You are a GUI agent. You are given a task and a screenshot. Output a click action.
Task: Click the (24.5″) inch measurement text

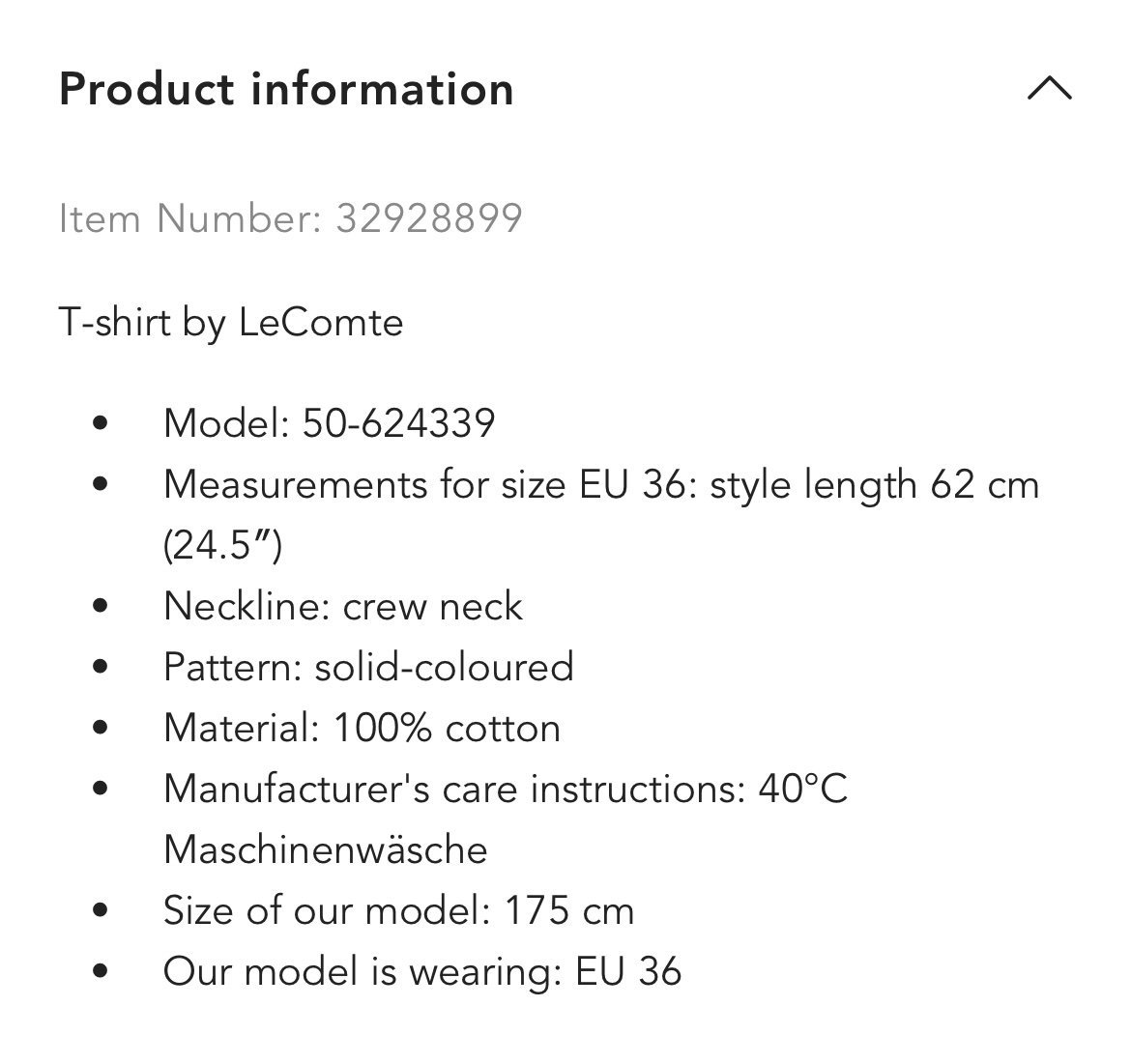pyautogui.click(x=222, y=546)
